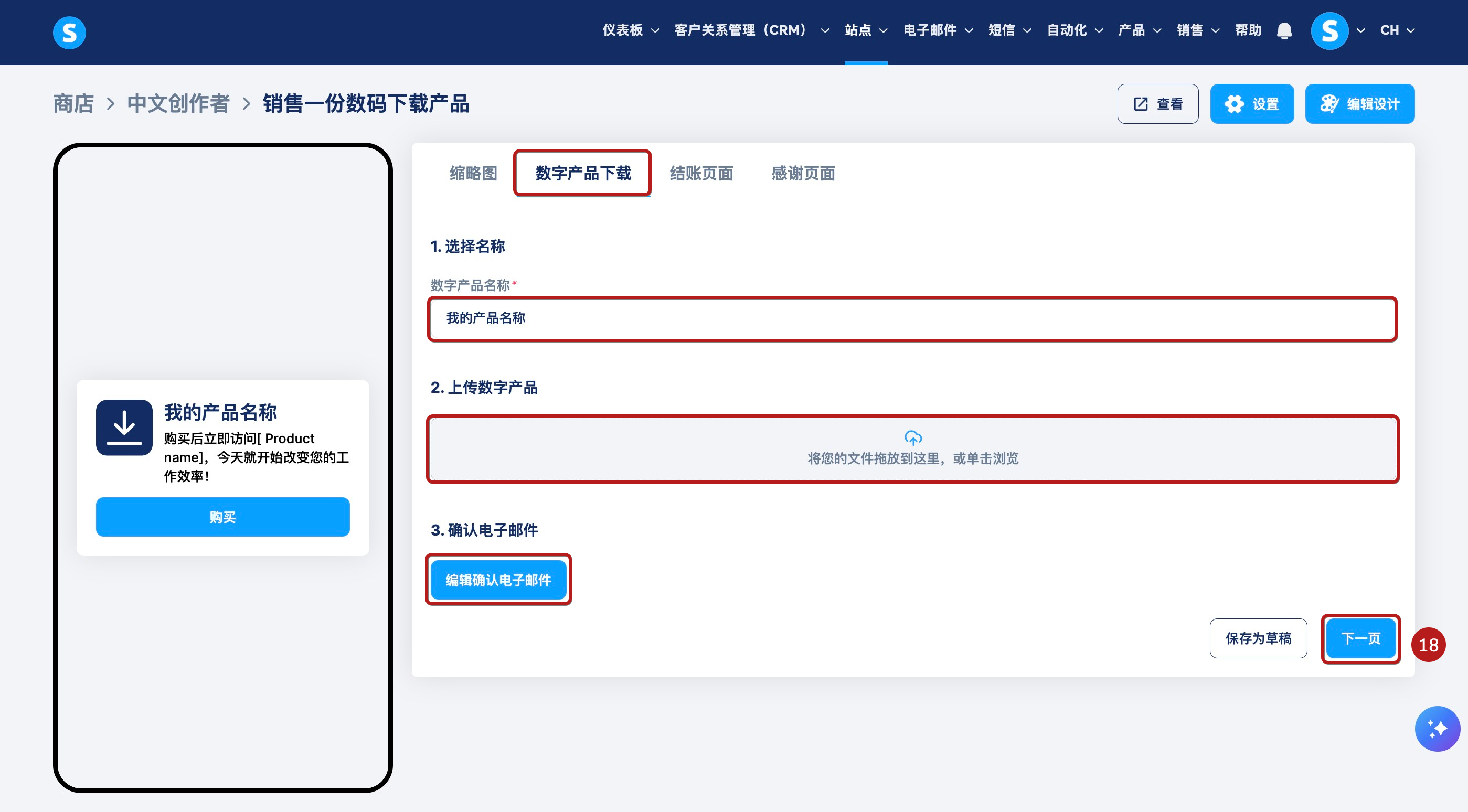
Task: Click the 设置 gear button
Action: click(x=1251, y=104)
